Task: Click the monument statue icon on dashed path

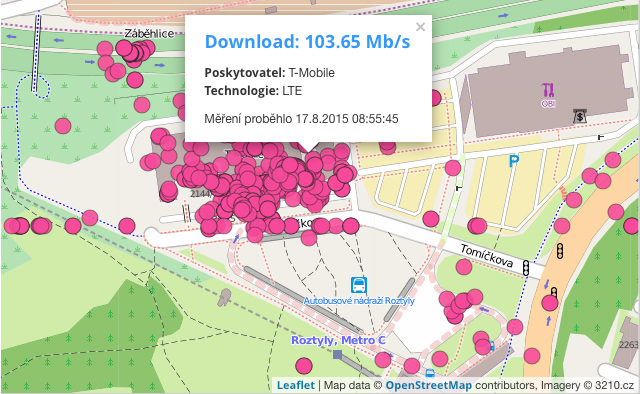Action: [x=224, y=297]
